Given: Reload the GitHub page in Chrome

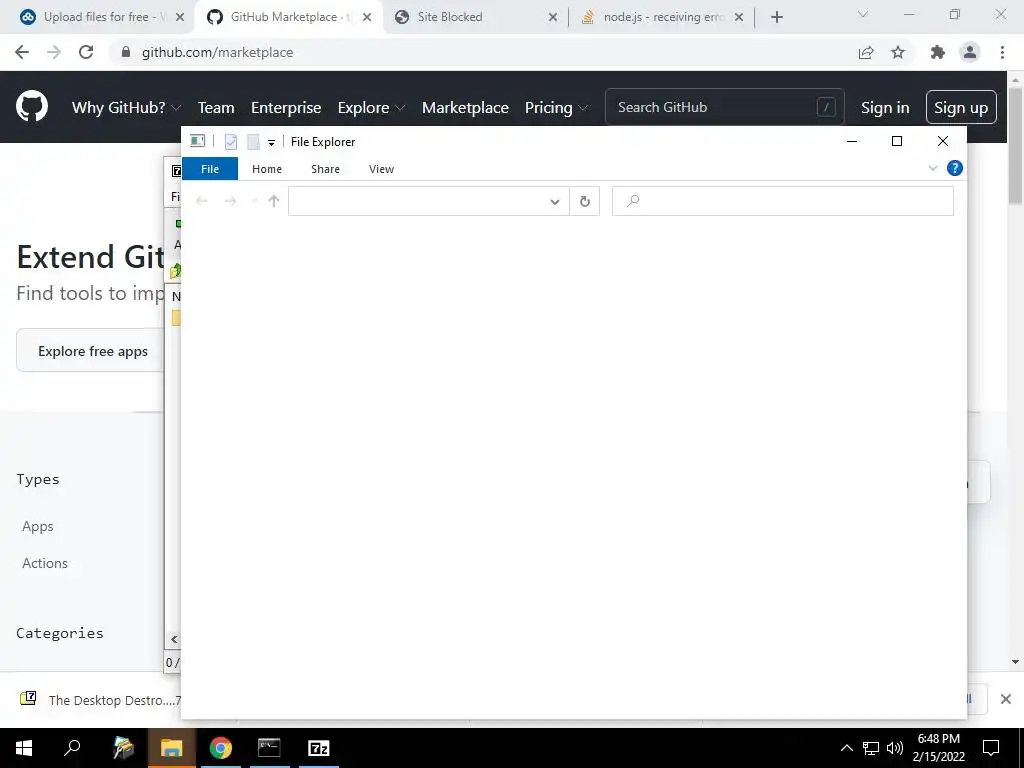Looking at the screenshot, I should click(x=86, y=52).
